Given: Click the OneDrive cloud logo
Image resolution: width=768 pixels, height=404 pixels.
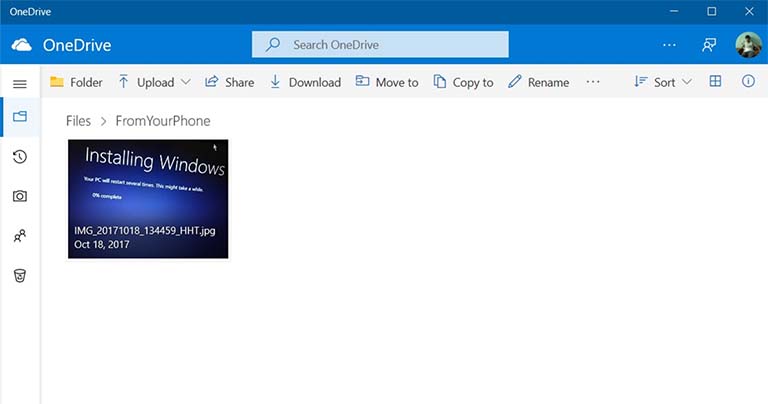Looking at the screenshot, I should 22,45.
